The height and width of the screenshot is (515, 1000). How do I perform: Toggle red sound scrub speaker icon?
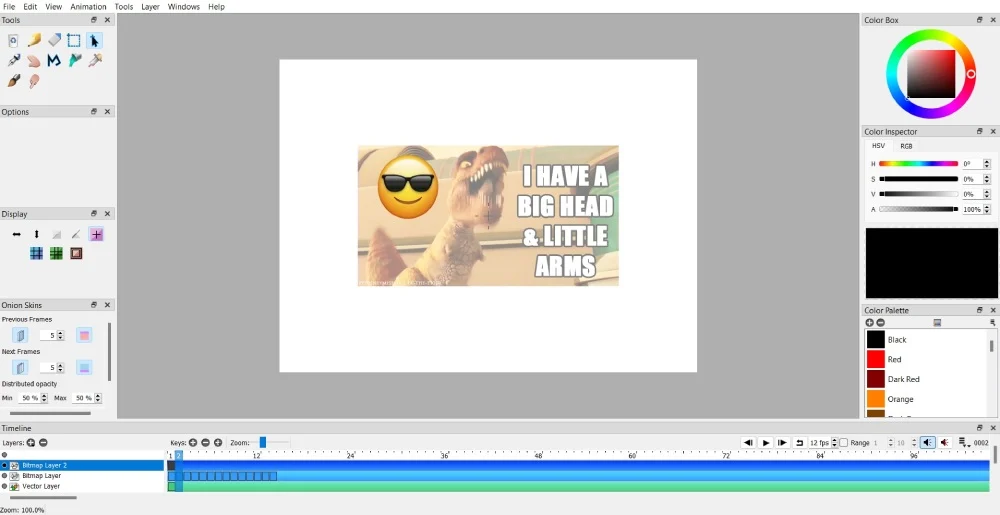[x=945, y=442]
